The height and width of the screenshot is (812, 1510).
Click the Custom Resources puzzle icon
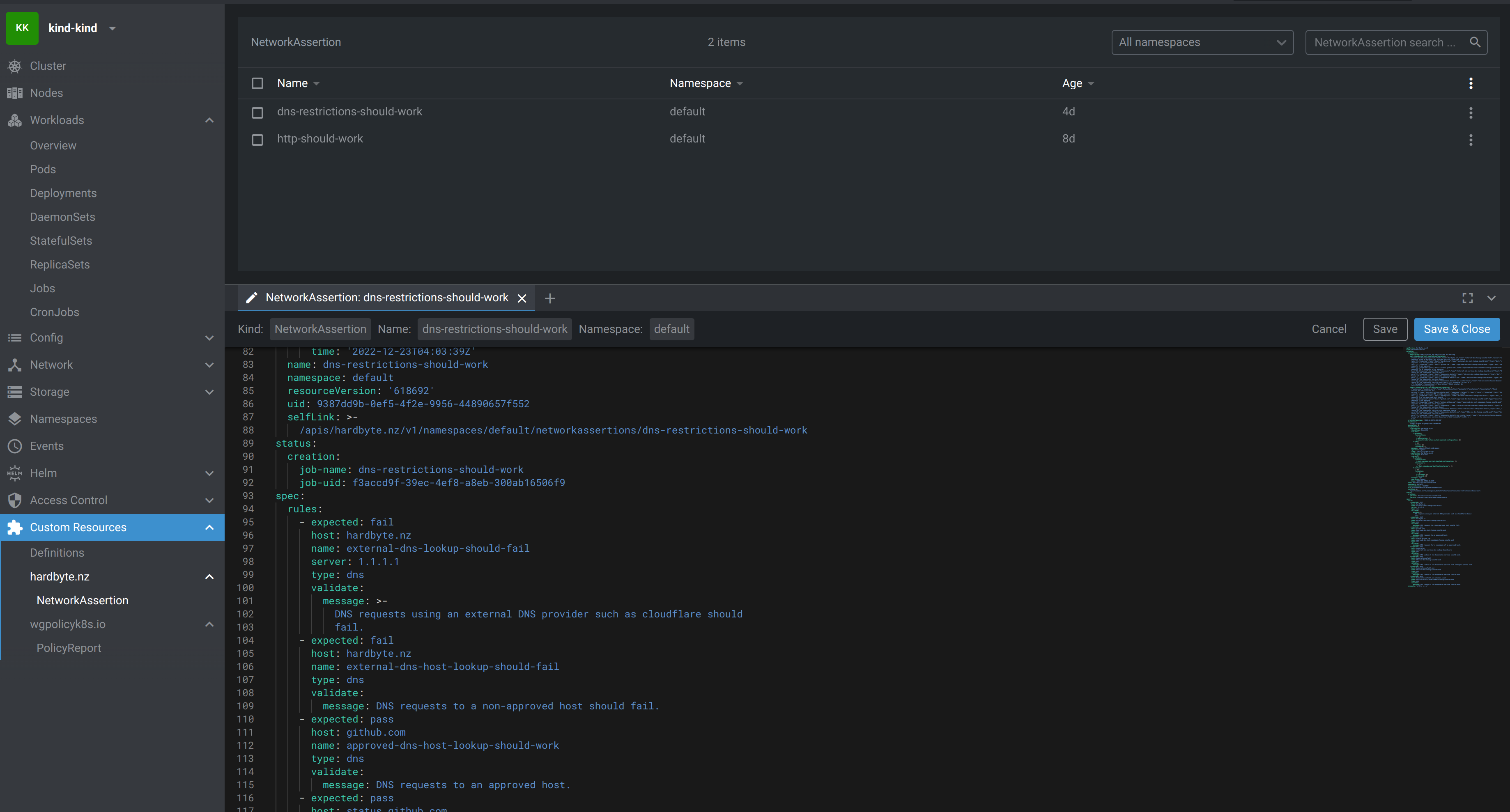15,527
